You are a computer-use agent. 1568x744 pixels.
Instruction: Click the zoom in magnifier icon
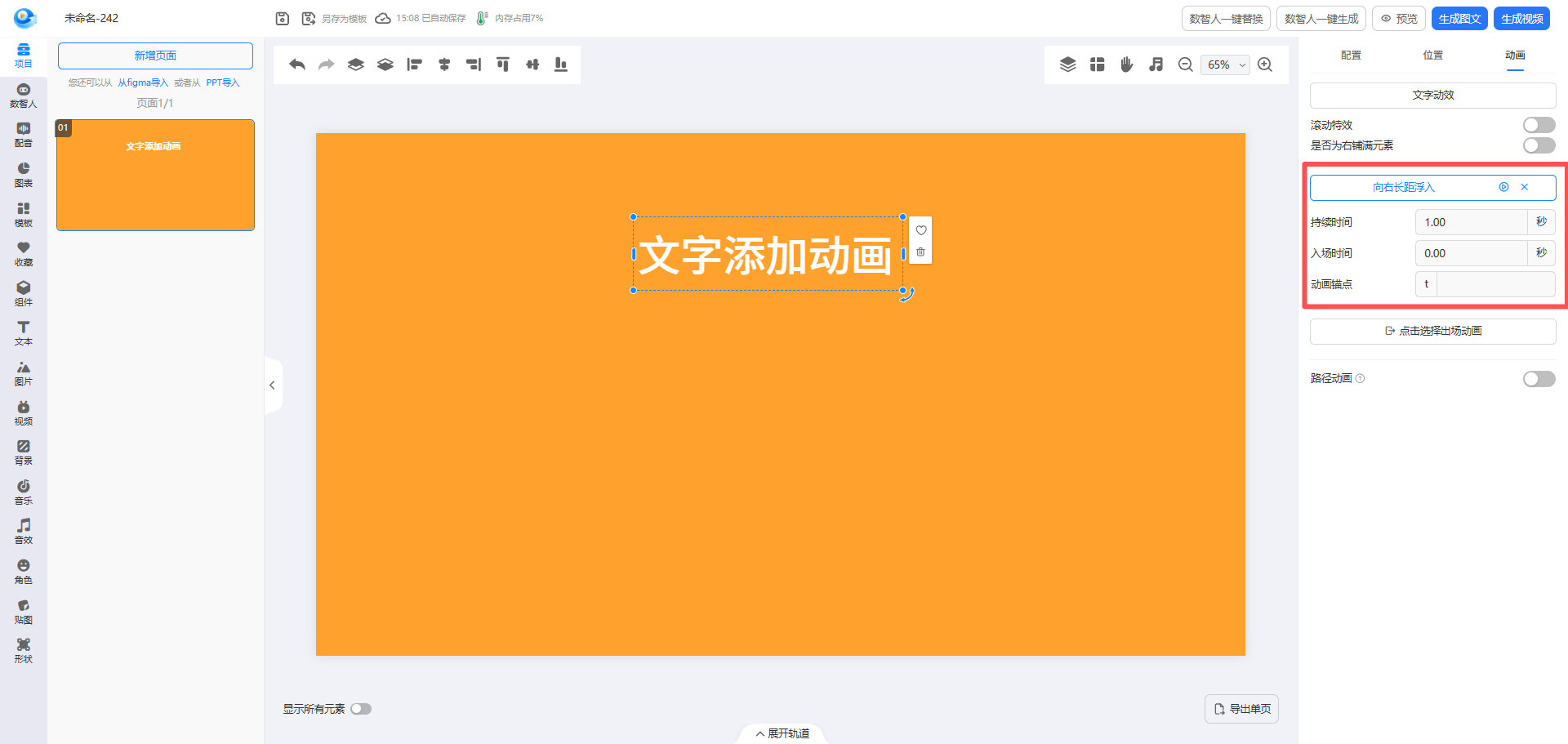click(x=1265, y=65)
